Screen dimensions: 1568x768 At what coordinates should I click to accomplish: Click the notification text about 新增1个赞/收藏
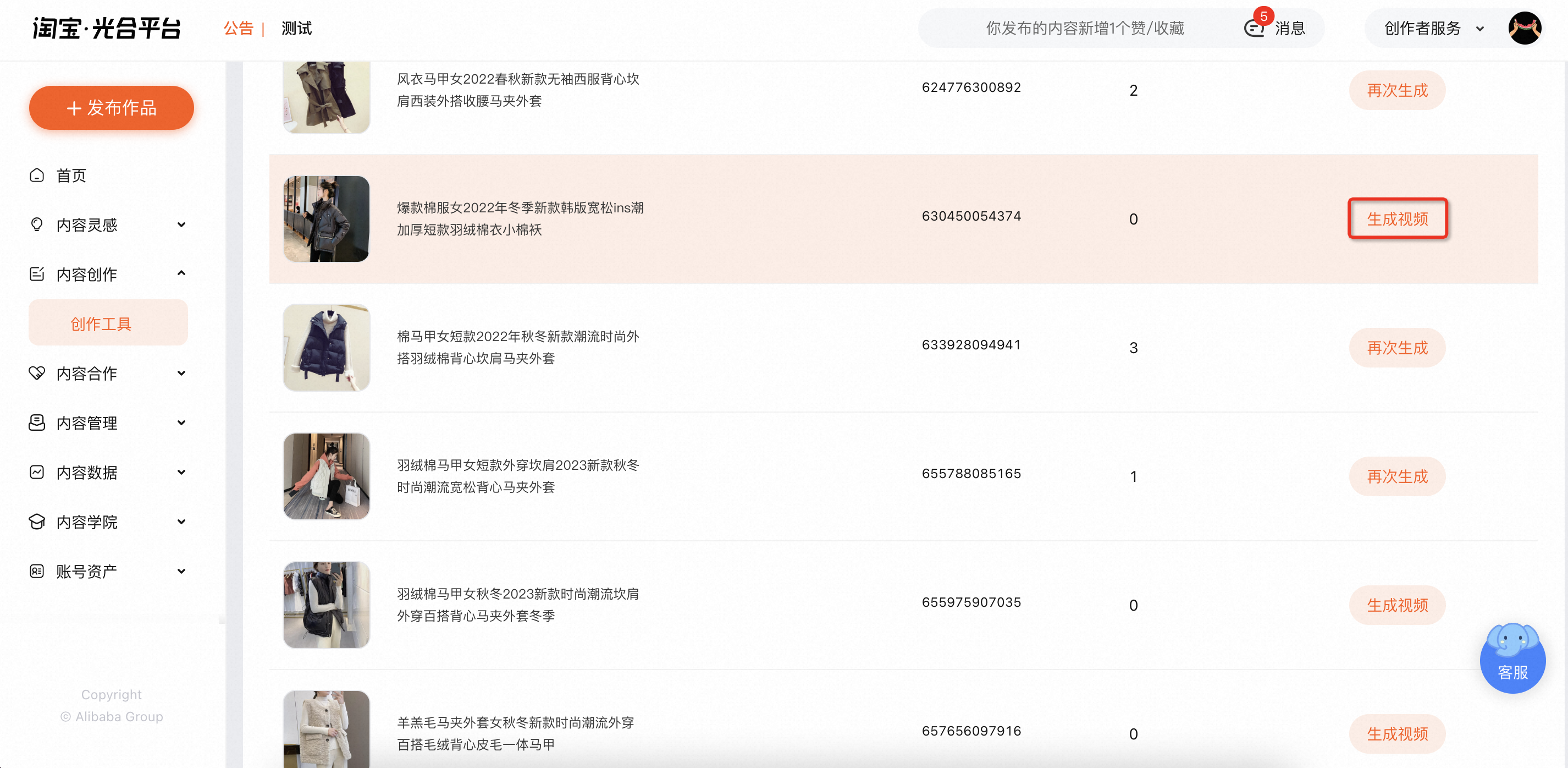click(1085, 28)
